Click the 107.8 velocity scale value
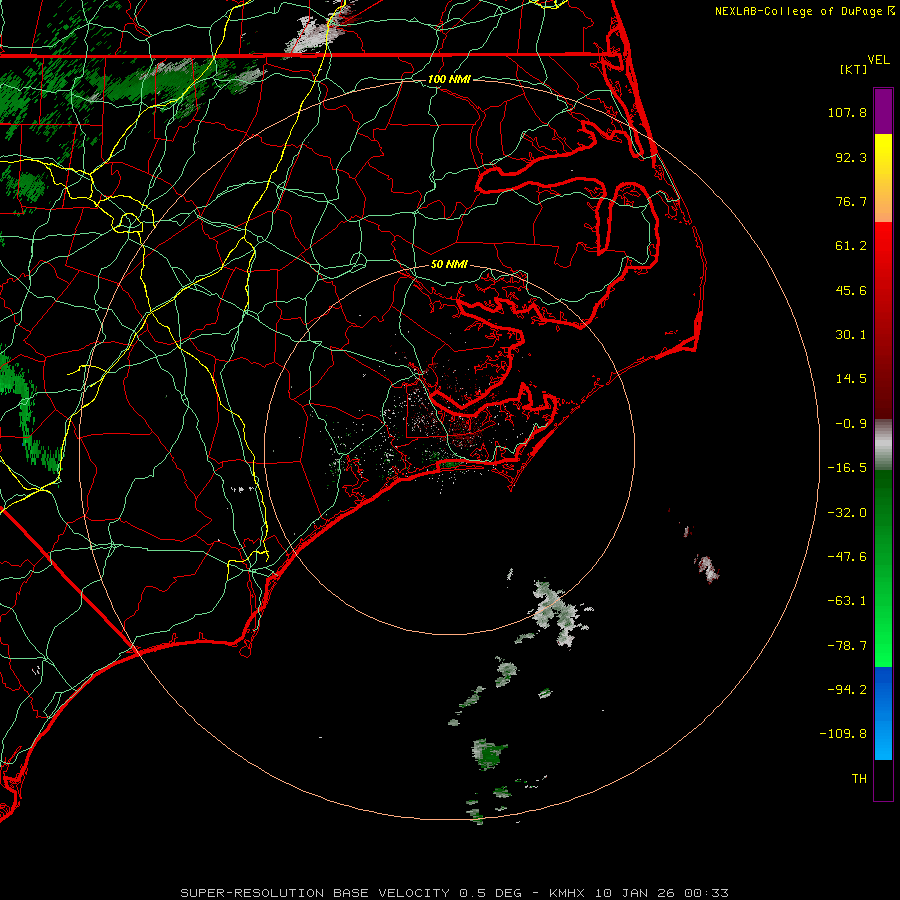900x900 pixels. [847, 112]
